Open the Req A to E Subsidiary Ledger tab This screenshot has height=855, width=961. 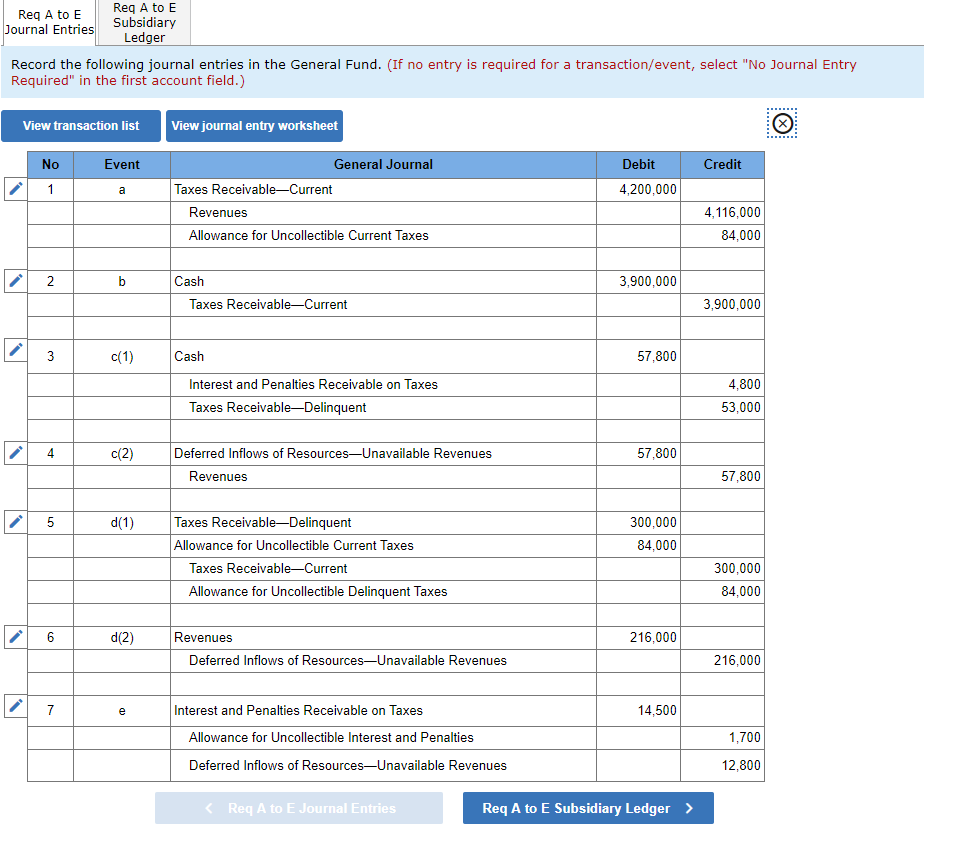(142, 22)
